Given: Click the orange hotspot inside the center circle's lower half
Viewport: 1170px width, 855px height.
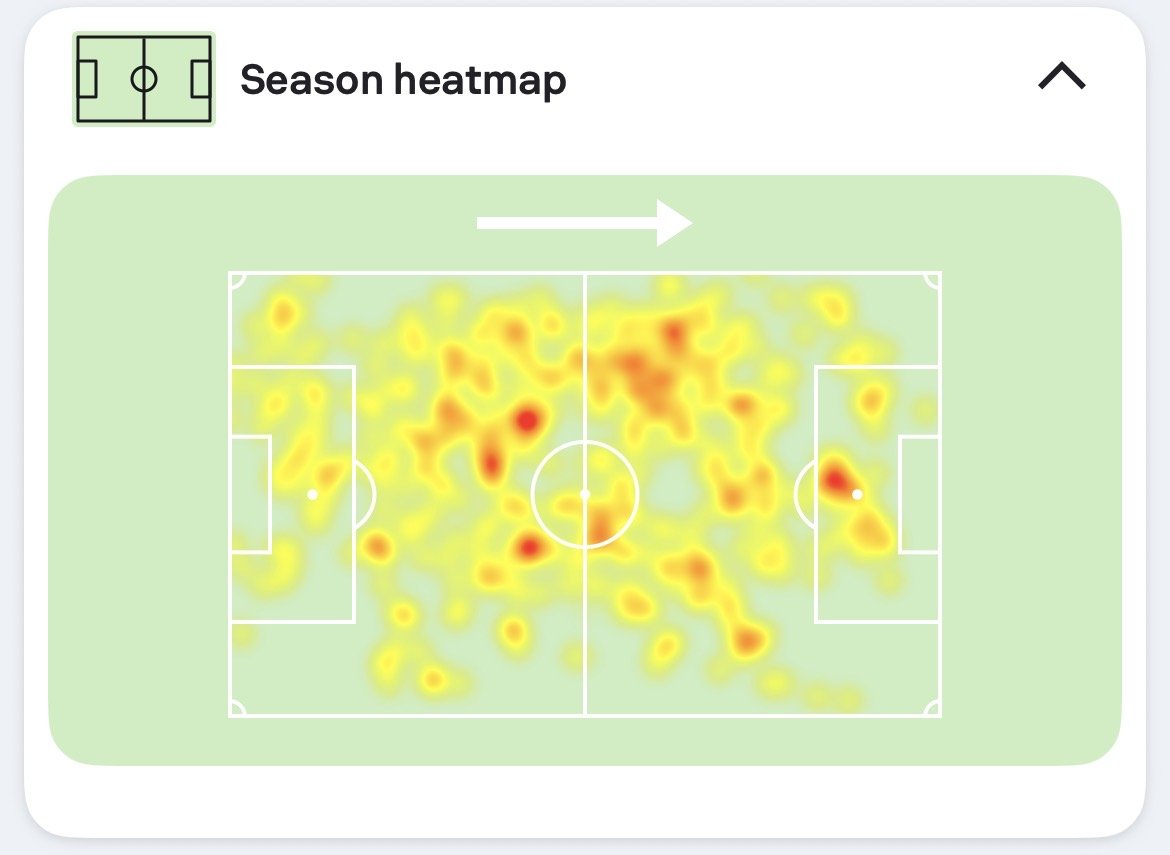Looking at the screenshot, I should coord(599,525).
